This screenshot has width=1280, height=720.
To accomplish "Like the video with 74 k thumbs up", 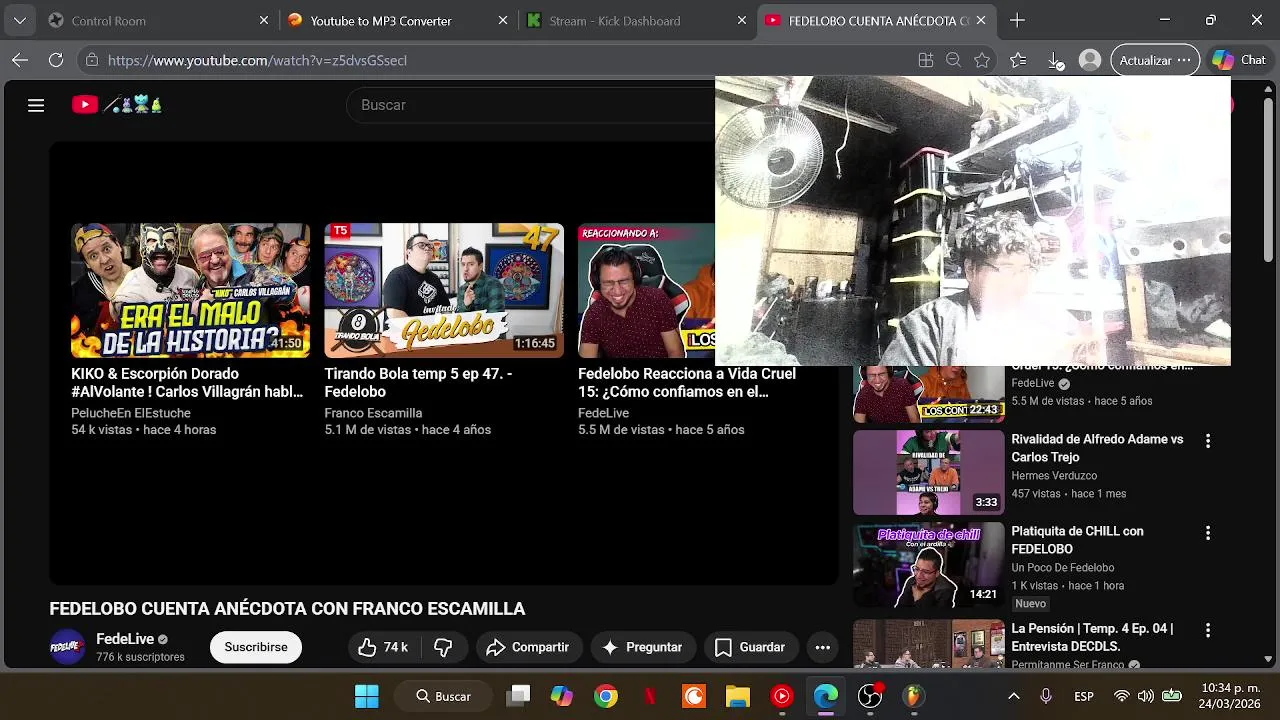I will (x=383, y=647).
